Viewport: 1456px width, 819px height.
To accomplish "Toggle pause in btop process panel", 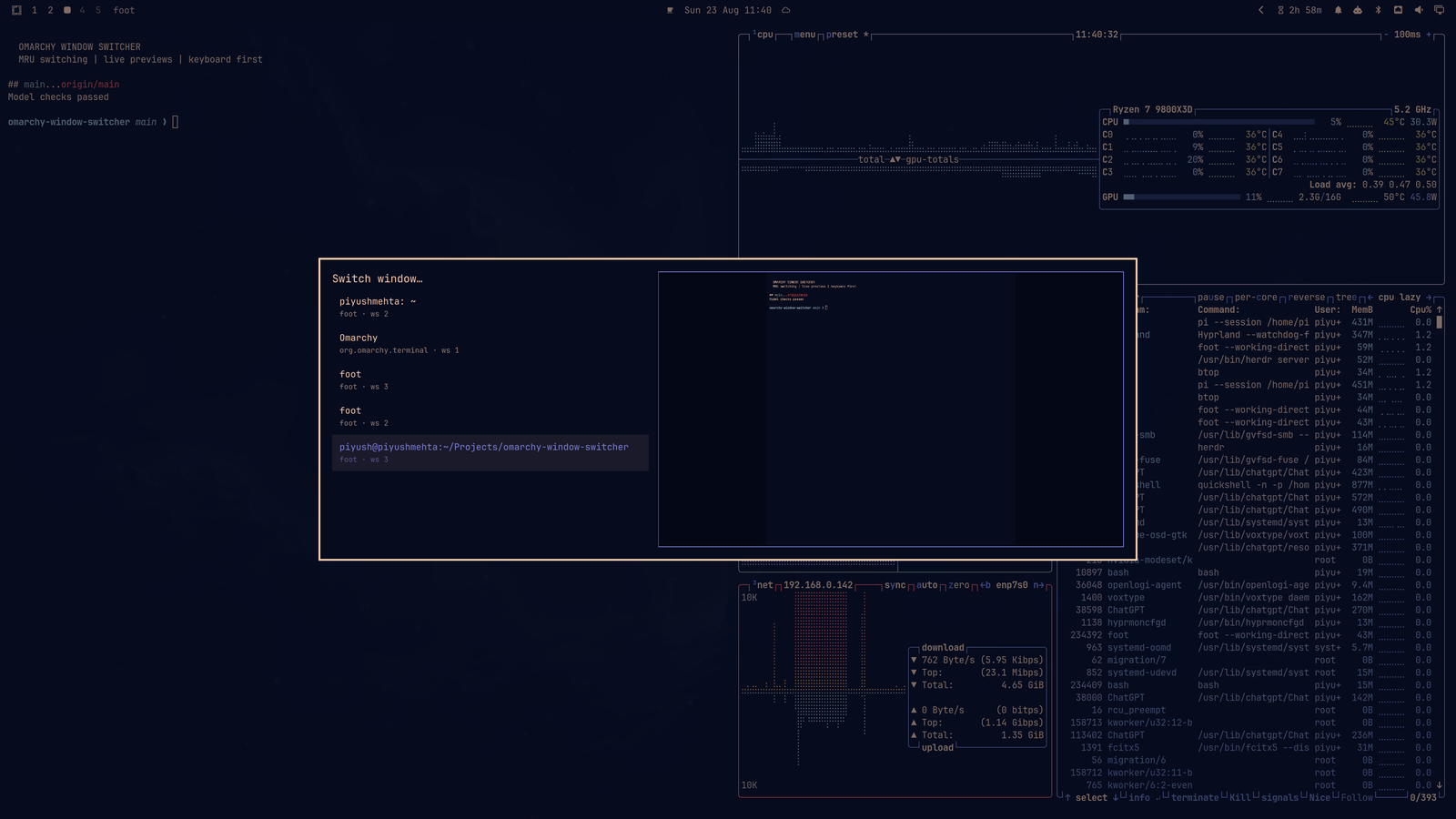I will 1210,298.
